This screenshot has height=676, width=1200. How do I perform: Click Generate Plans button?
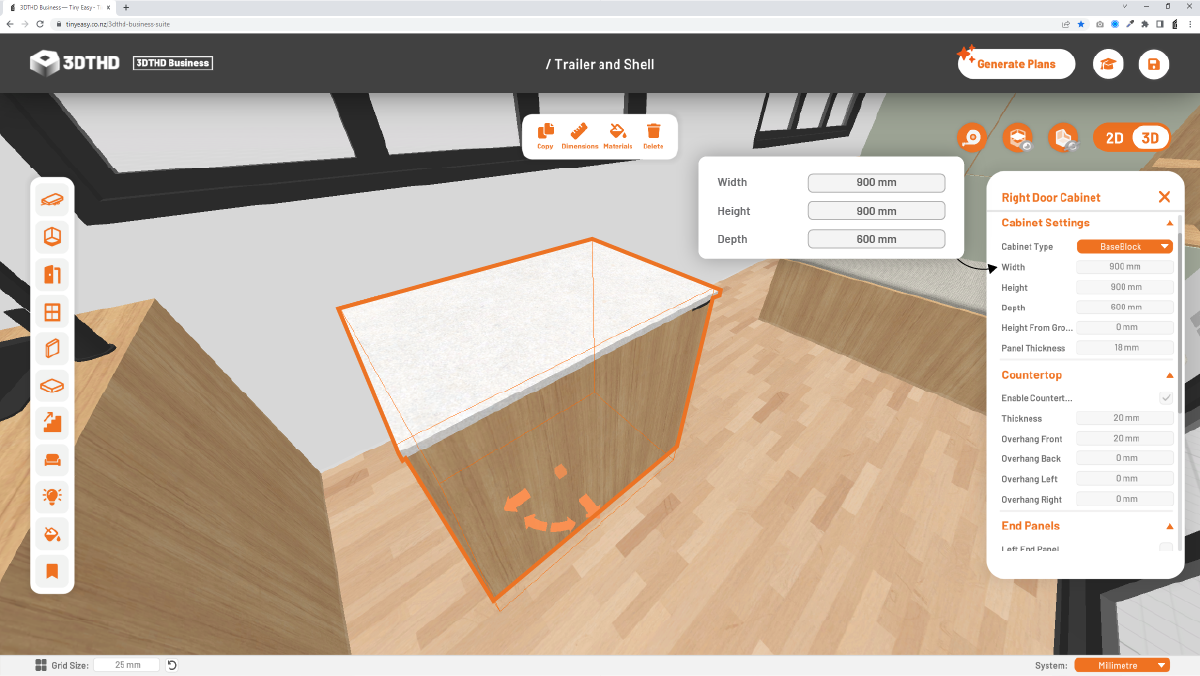pos(1016,64)
